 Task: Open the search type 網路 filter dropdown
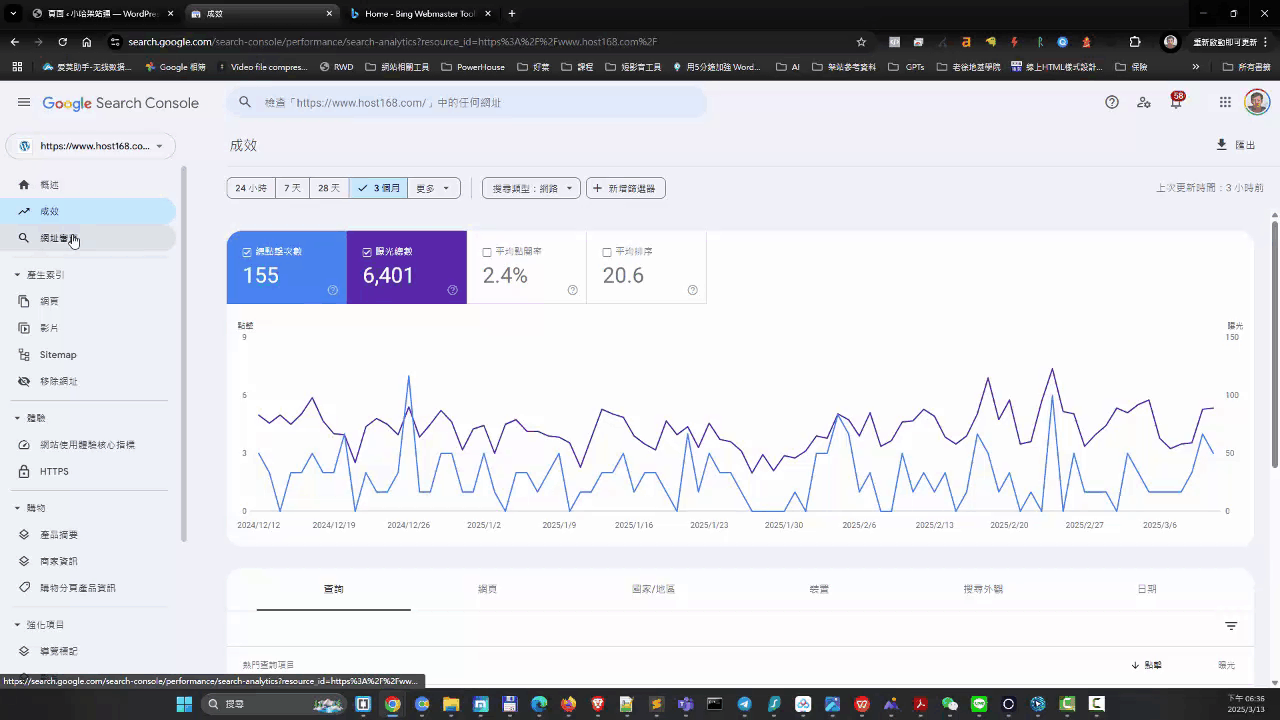[x=531, y=188]
